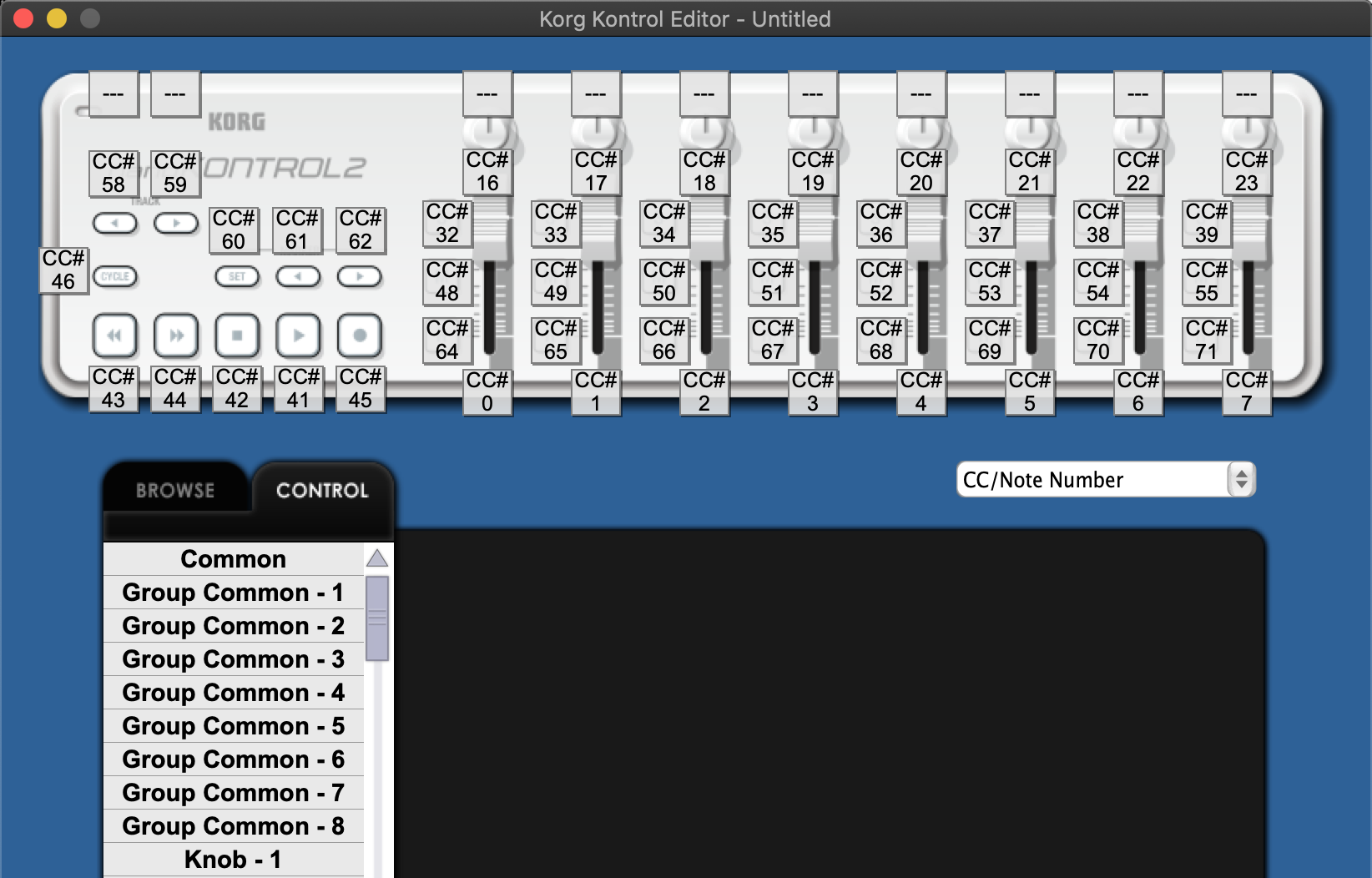This screenshot has height=878, width=1372.
Task: Click the list scroll-up arrow
Action: pyautogui.click(x=377, y=558)
